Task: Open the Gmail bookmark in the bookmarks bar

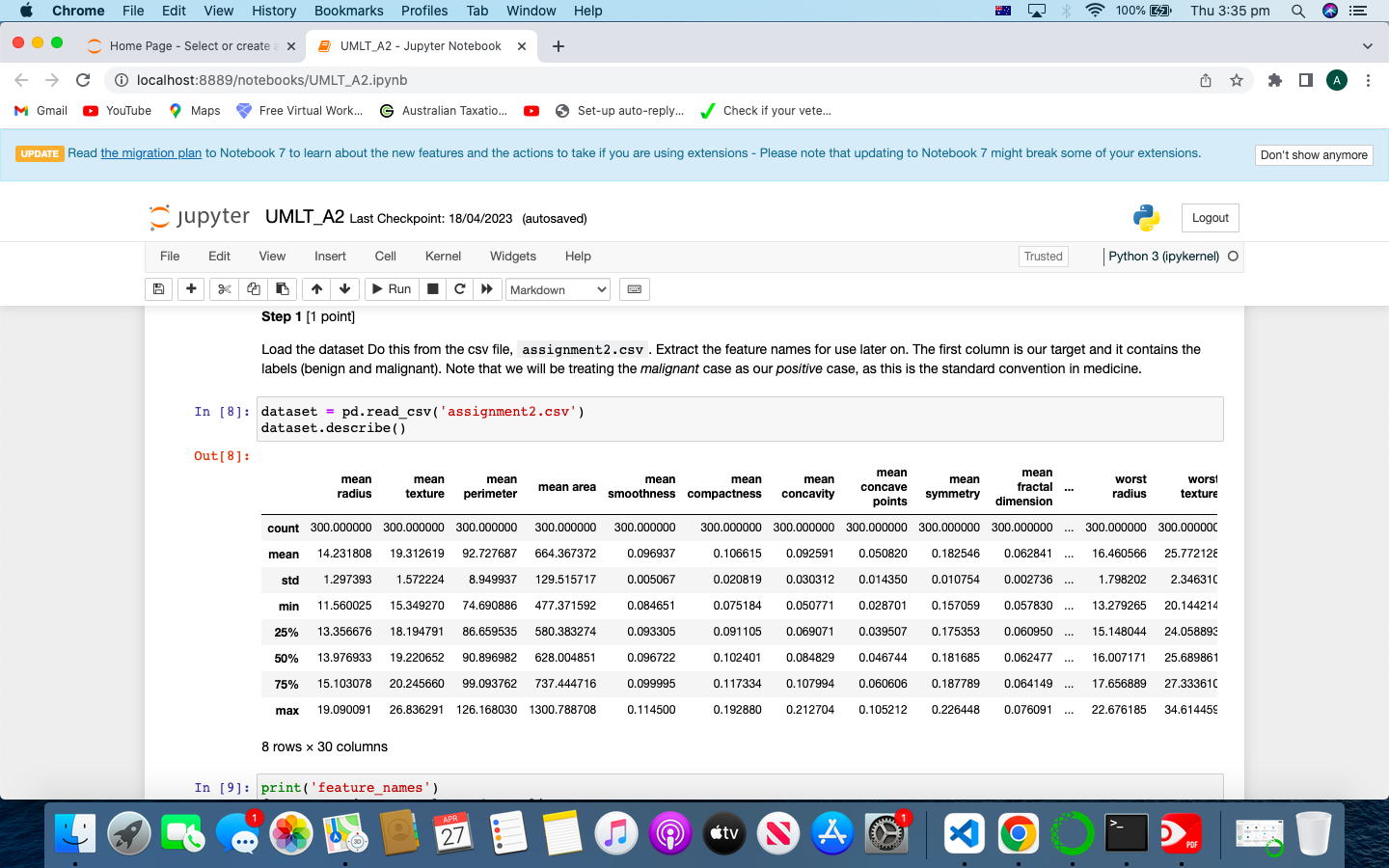Action: [x=40, y=110]
